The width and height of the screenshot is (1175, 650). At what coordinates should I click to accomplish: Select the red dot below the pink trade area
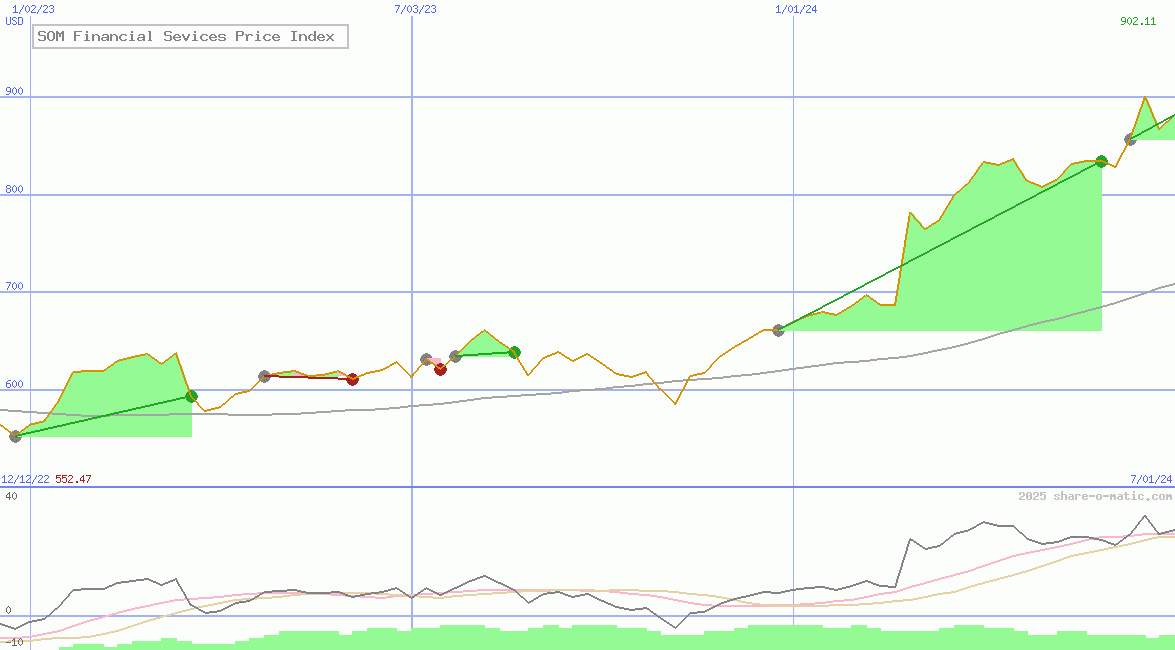[x=441, y=369]
